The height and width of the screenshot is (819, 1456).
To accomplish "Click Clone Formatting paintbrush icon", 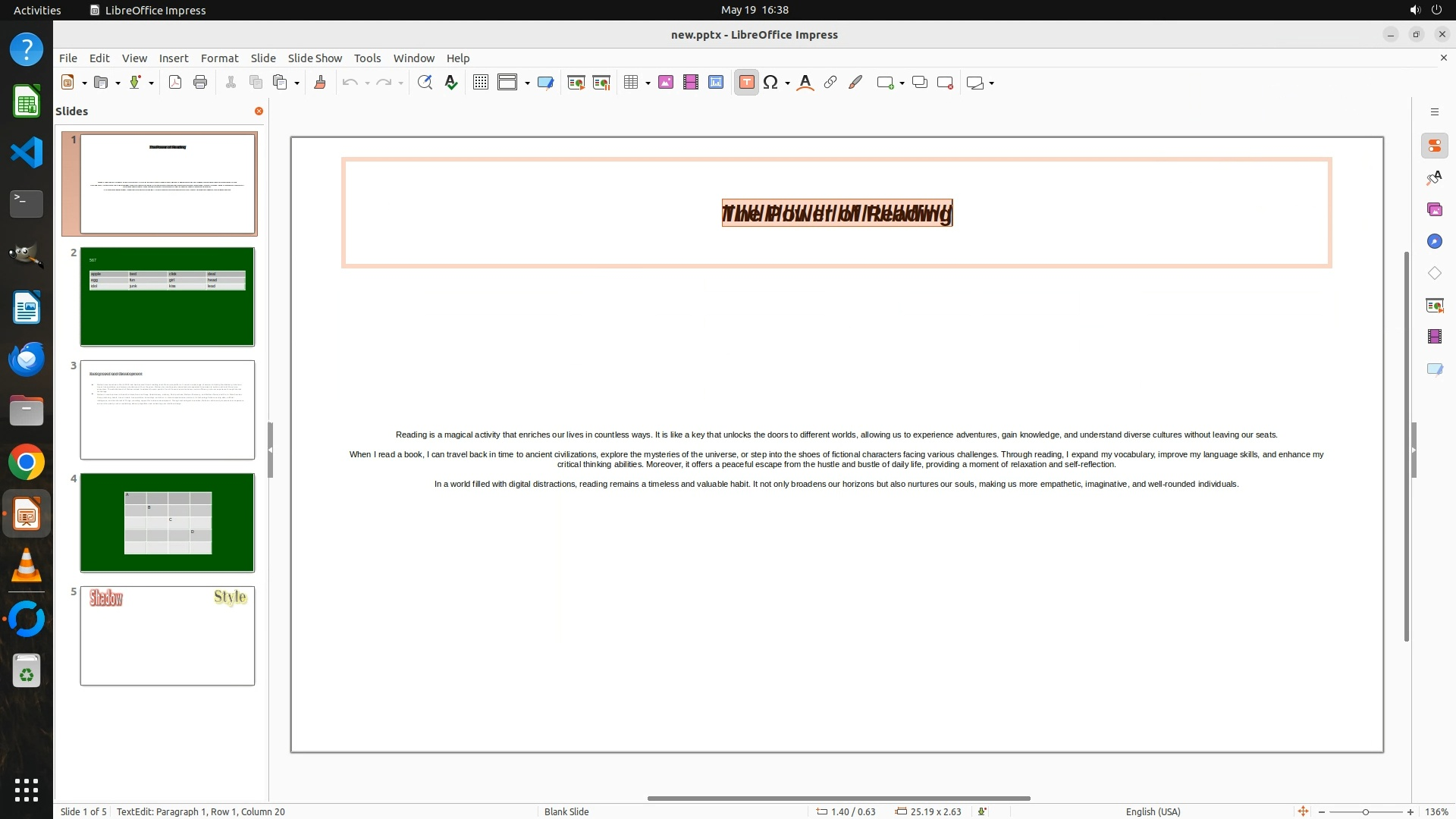I will point(319,83).
